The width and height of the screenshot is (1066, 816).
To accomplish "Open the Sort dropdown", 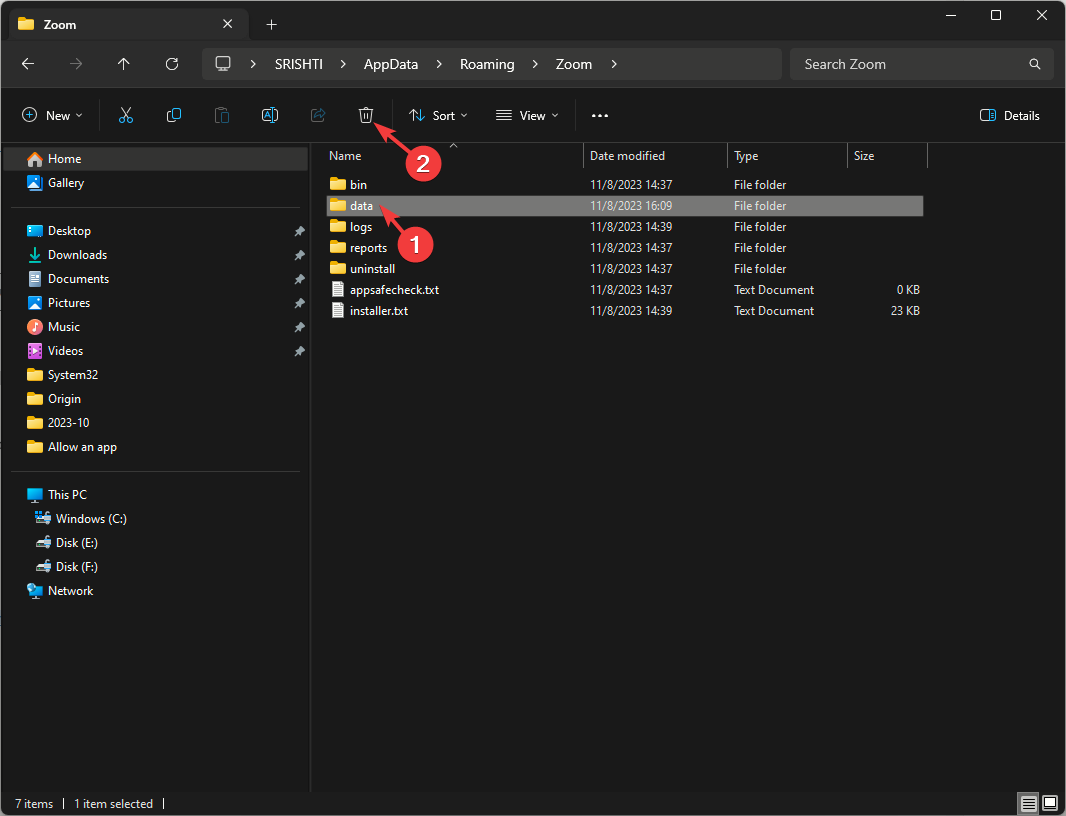I will [x=438, y=116].
